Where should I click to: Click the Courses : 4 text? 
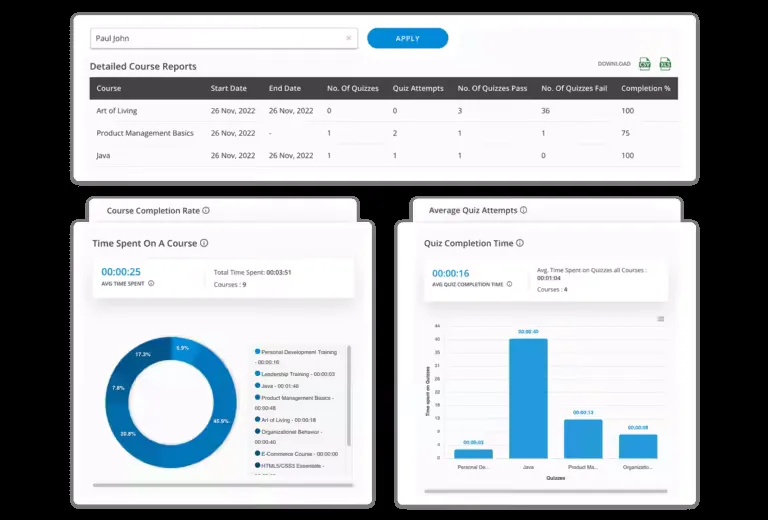pos(552,289)
